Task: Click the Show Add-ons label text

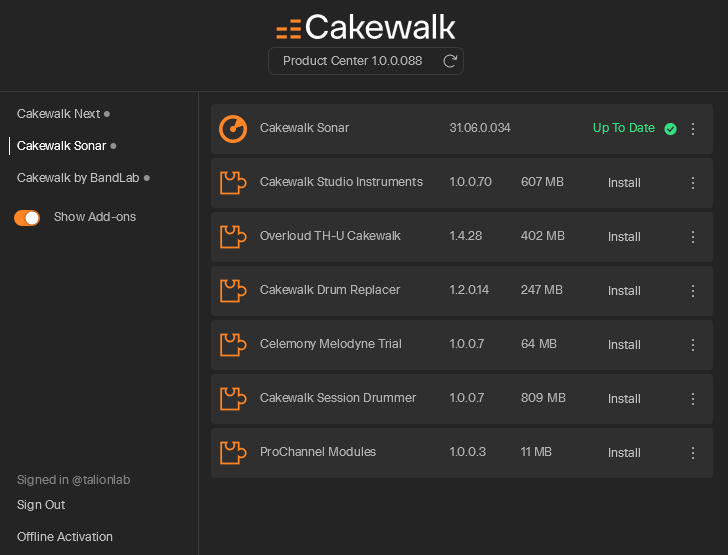Action: click(95, 217)
